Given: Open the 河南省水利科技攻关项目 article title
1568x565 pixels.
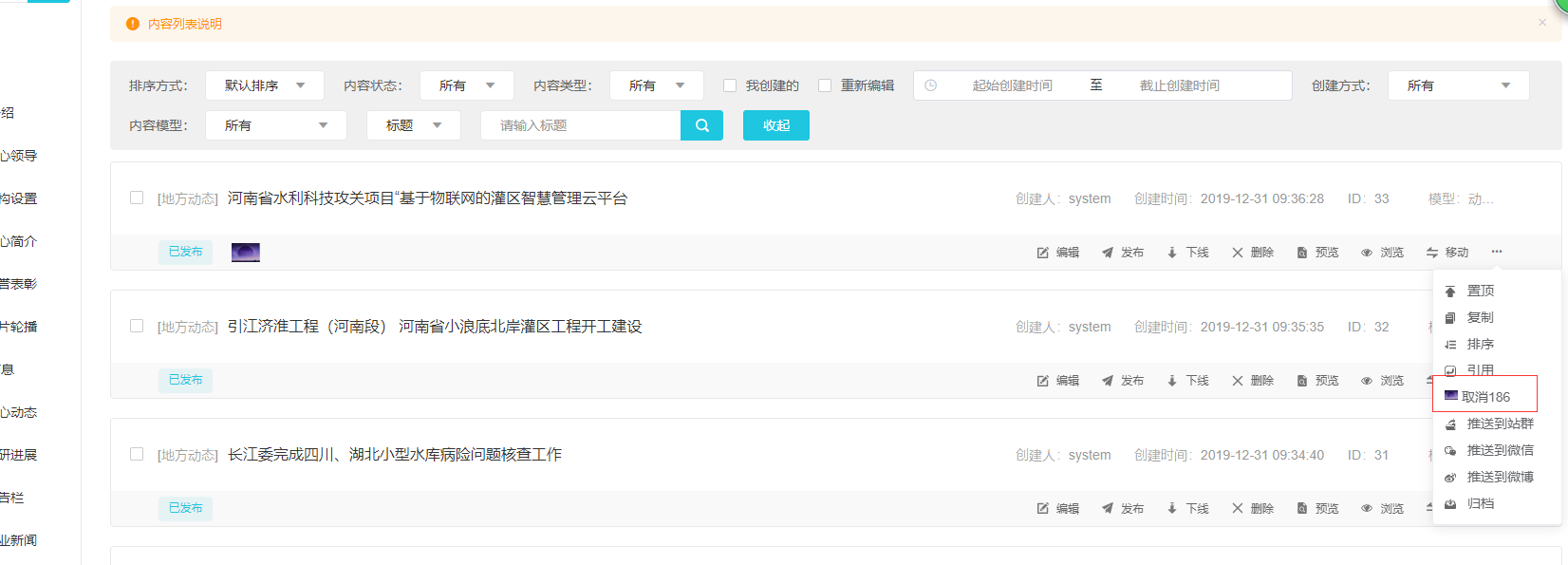Looking at the screenshot, I should pyautogui.click(x=427, y=198).
